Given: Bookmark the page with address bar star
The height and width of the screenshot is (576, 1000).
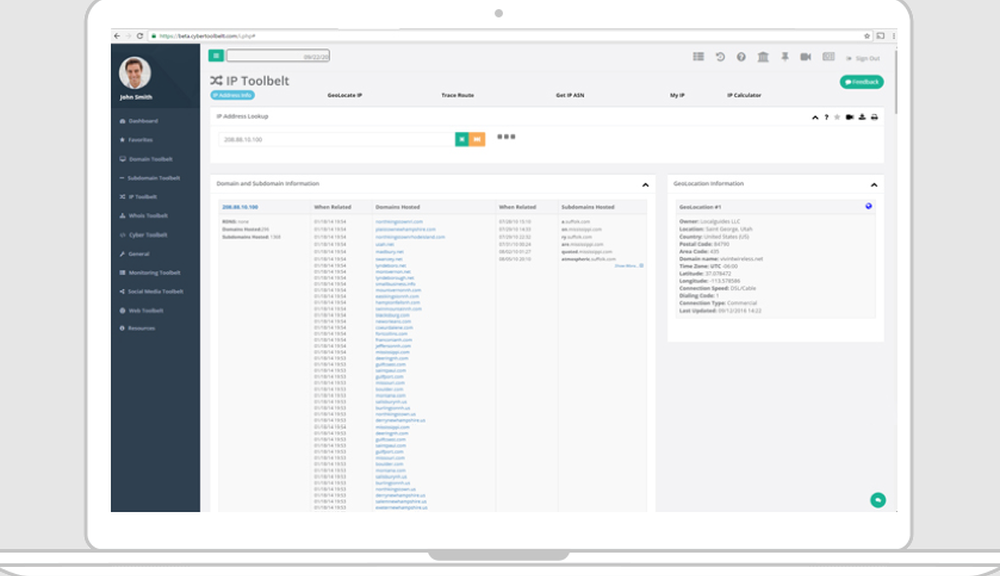Looking at the screenshot, I should [x=867, y=36].
